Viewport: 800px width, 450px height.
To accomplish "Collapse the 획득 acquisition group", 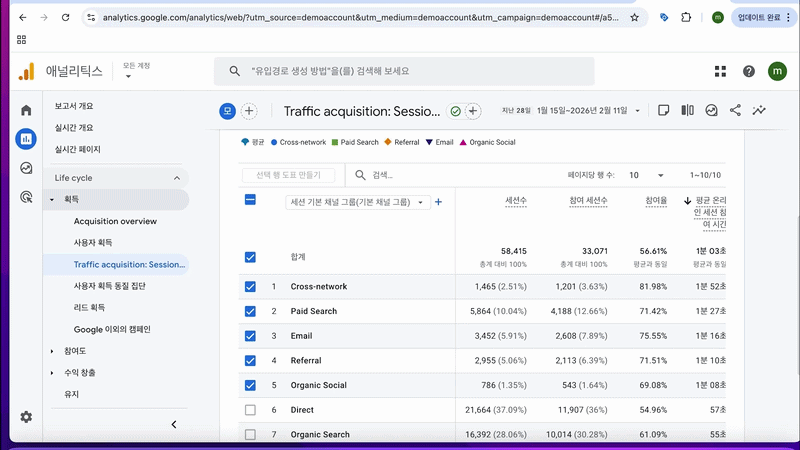I will (52, 199).
